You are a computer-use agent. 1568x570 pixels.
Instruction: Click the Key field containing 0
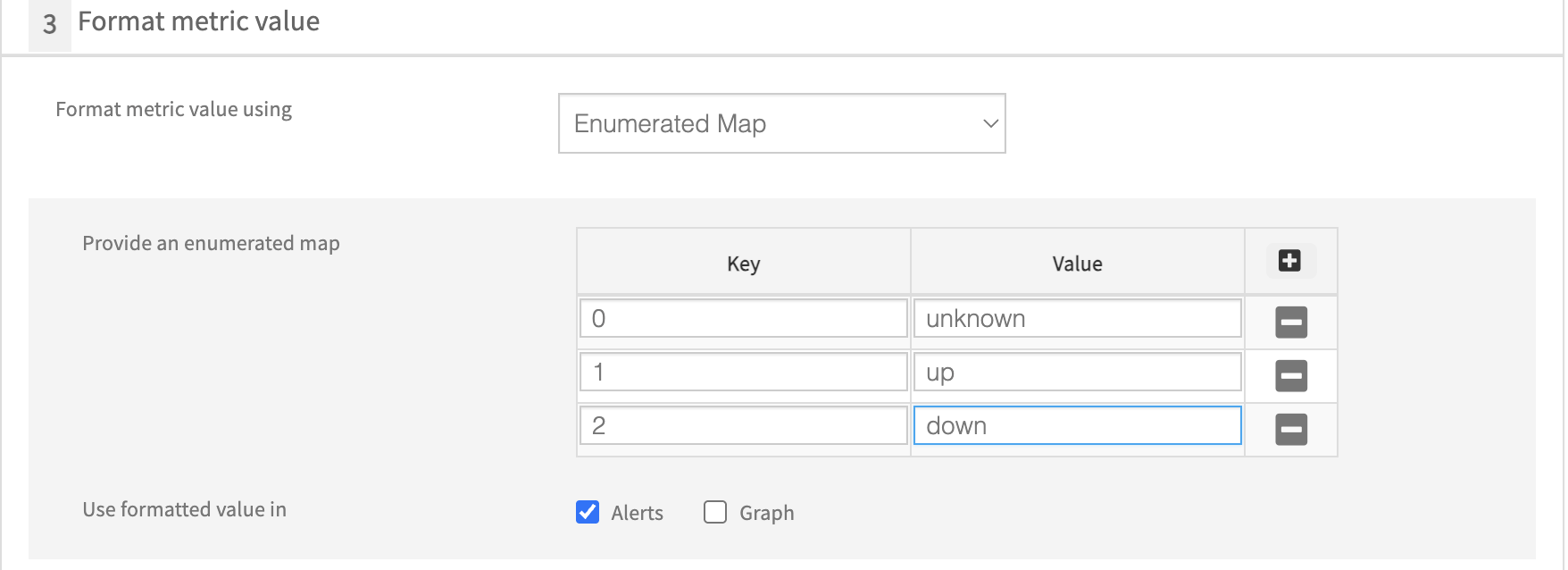pyautogui.click(x=743, y=319)
